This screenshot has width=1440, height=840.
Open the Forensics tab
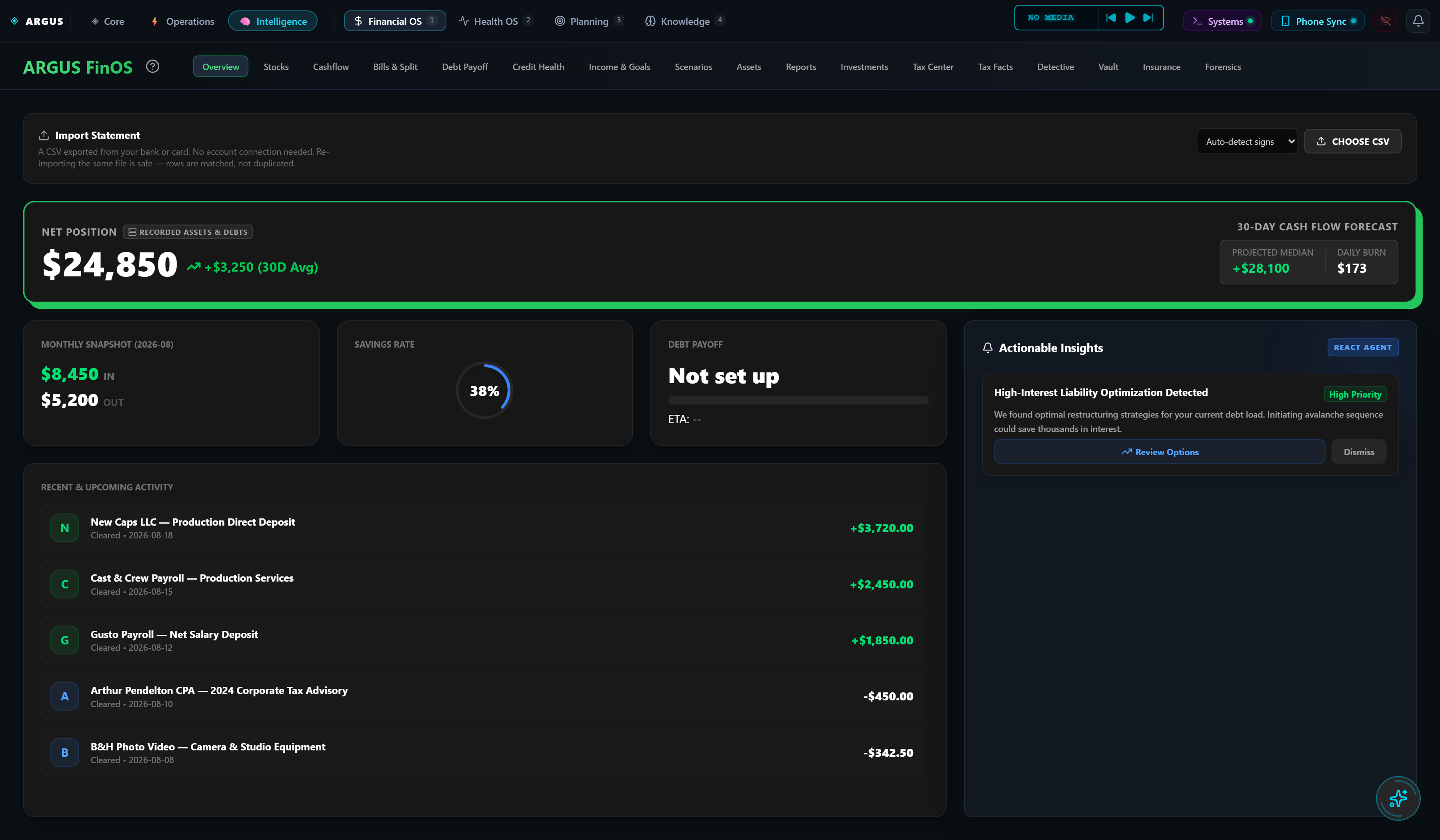[1223, 67]
